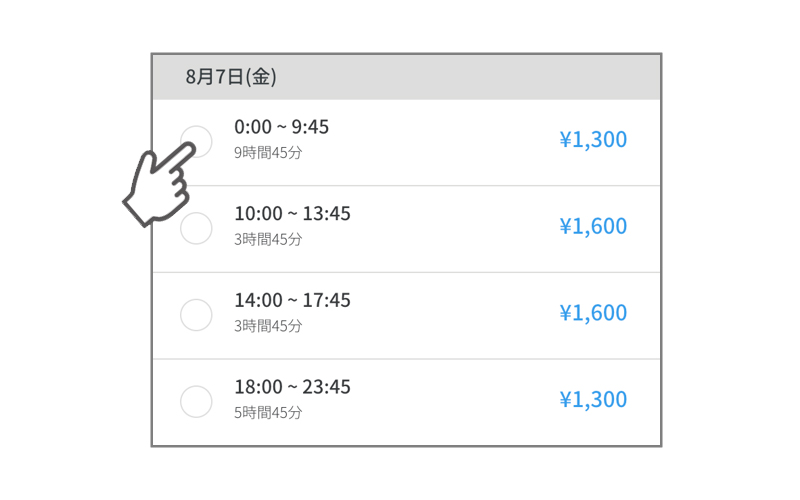Click the 5時間45分 duration text
800x500 pixels.
(268, 413)
